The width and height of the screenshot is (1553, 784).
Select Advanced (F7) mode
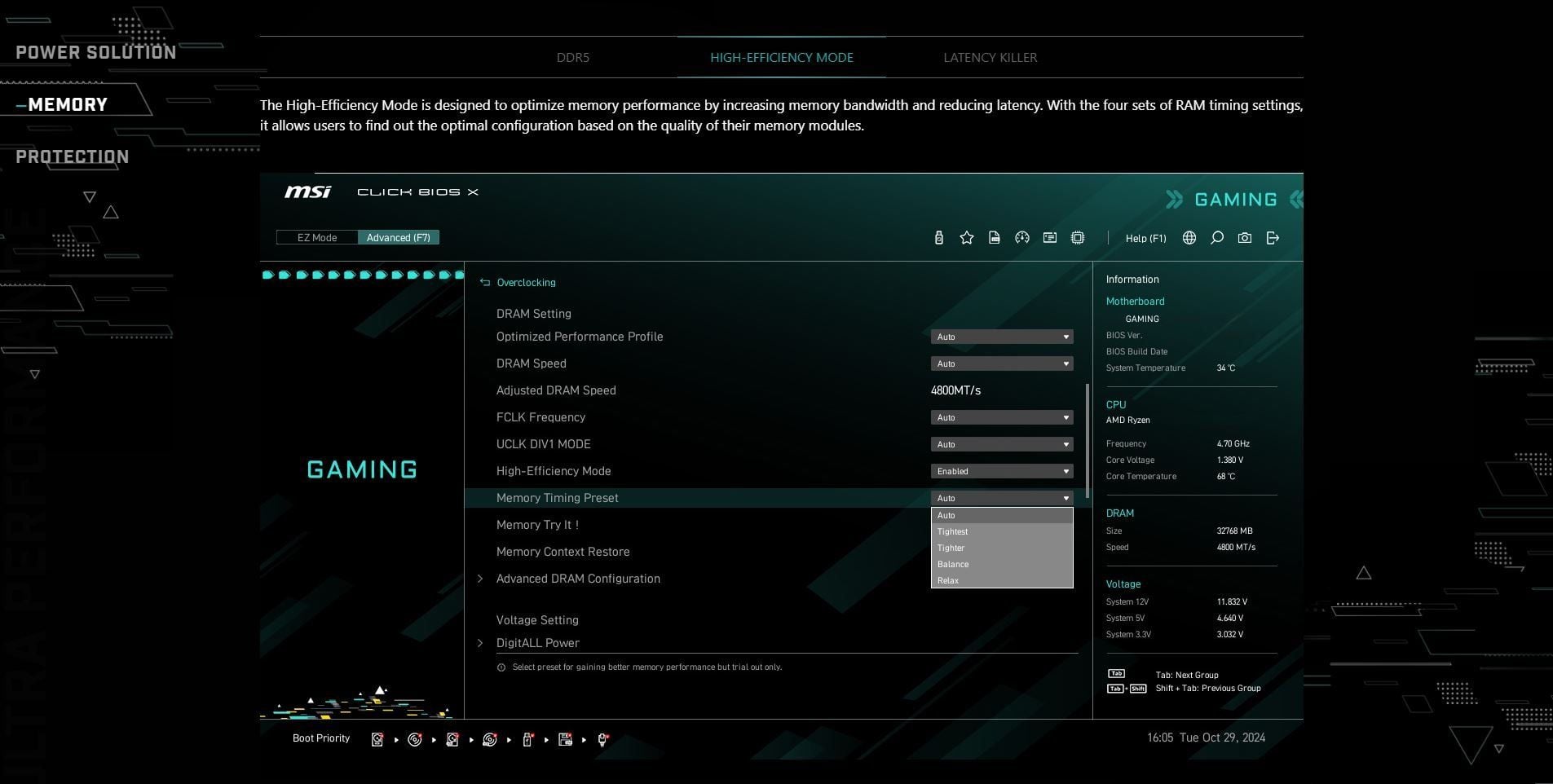tap(398, 238)
